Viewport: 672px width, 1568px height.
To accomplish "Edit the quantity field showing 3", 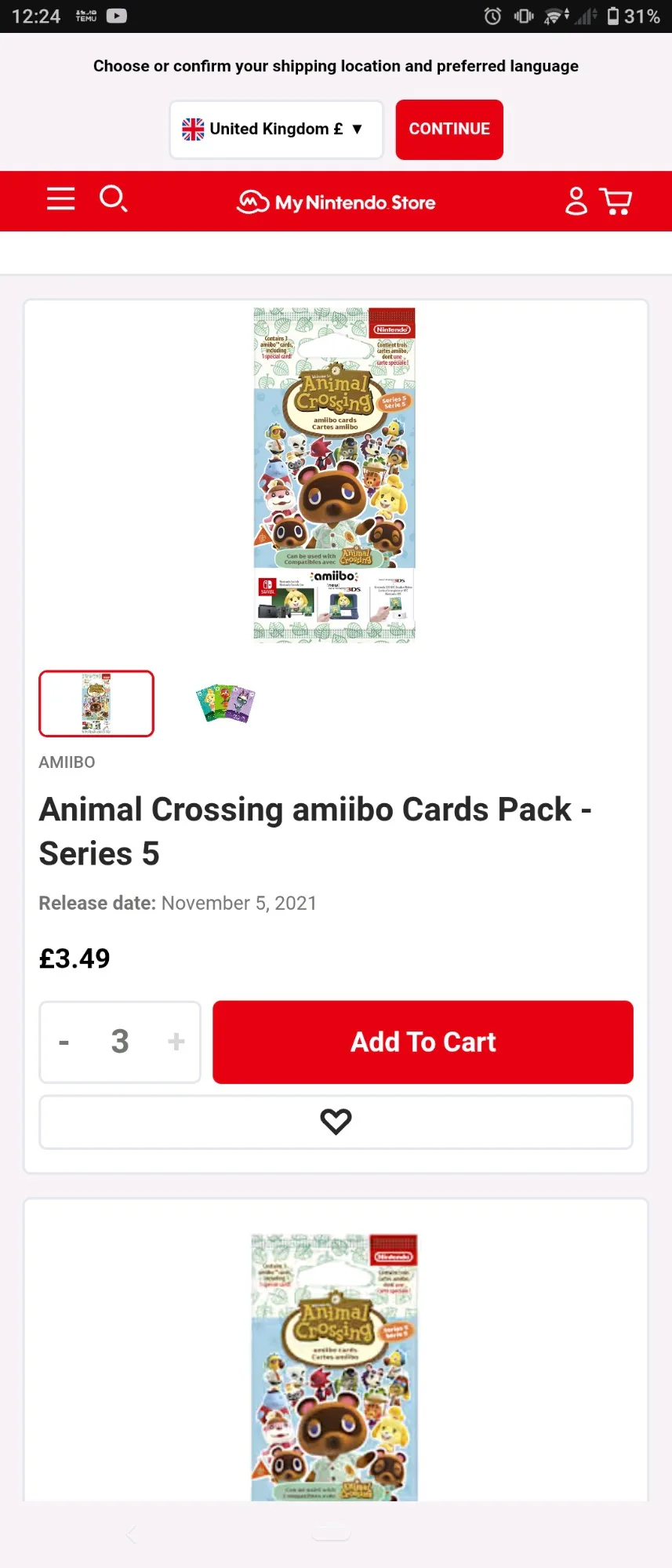I will pos(120,1042).
